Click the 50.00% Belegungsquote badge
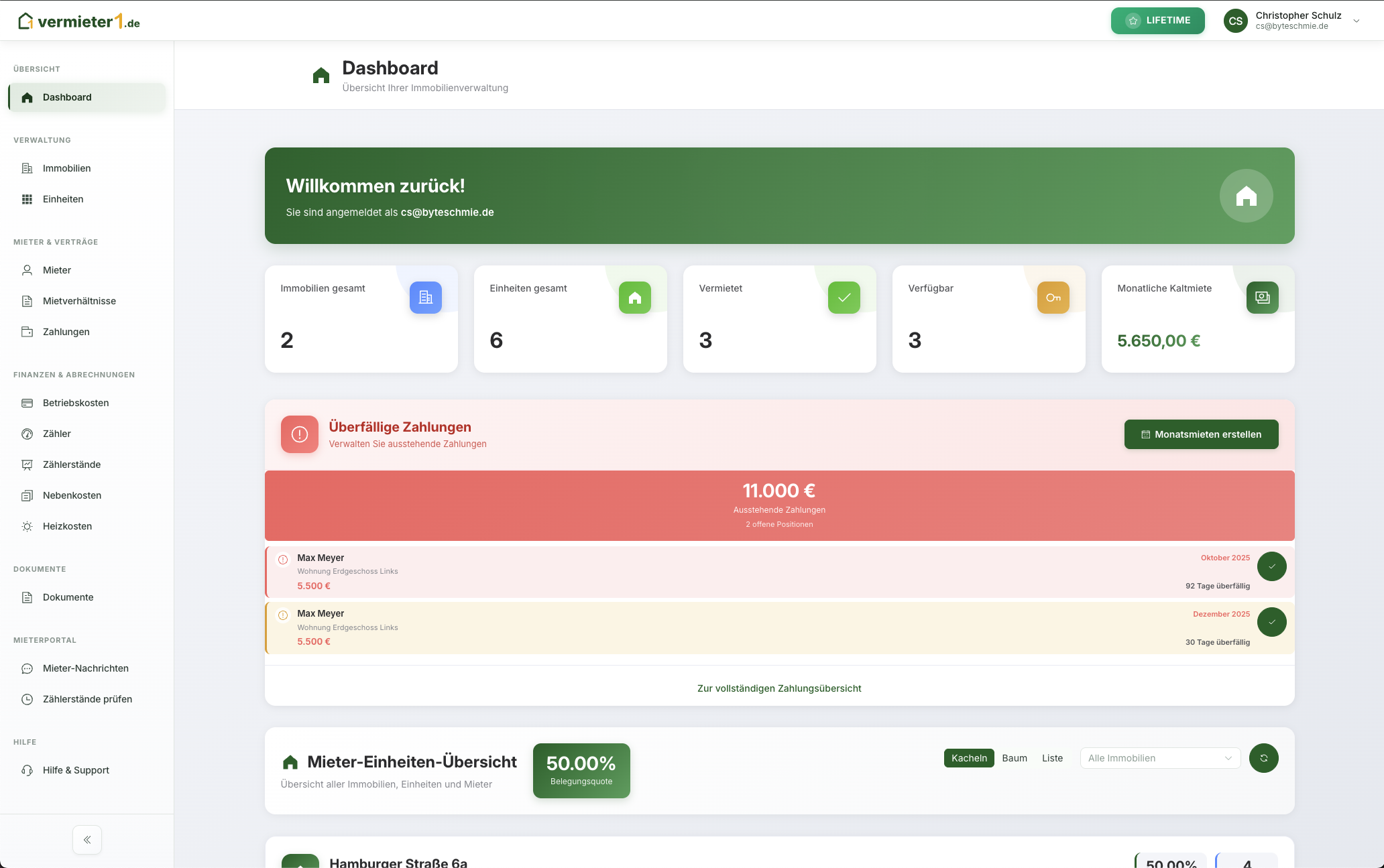The height and width of the screenshot is (868, 1384). (x=581, y=770)
